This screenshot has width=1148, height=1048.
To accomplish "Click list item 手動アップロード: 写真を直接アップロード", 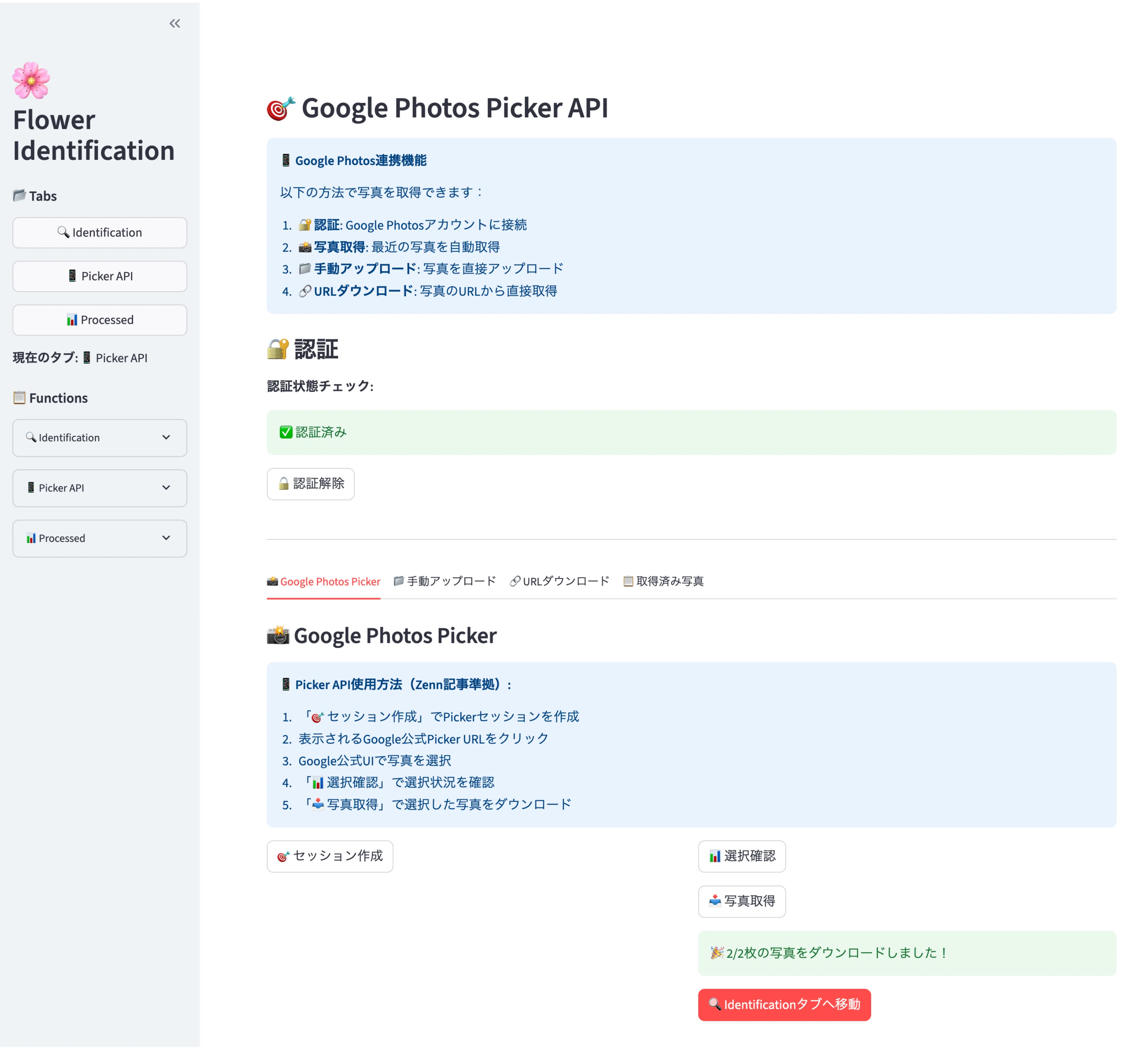I will pos(431,269).
